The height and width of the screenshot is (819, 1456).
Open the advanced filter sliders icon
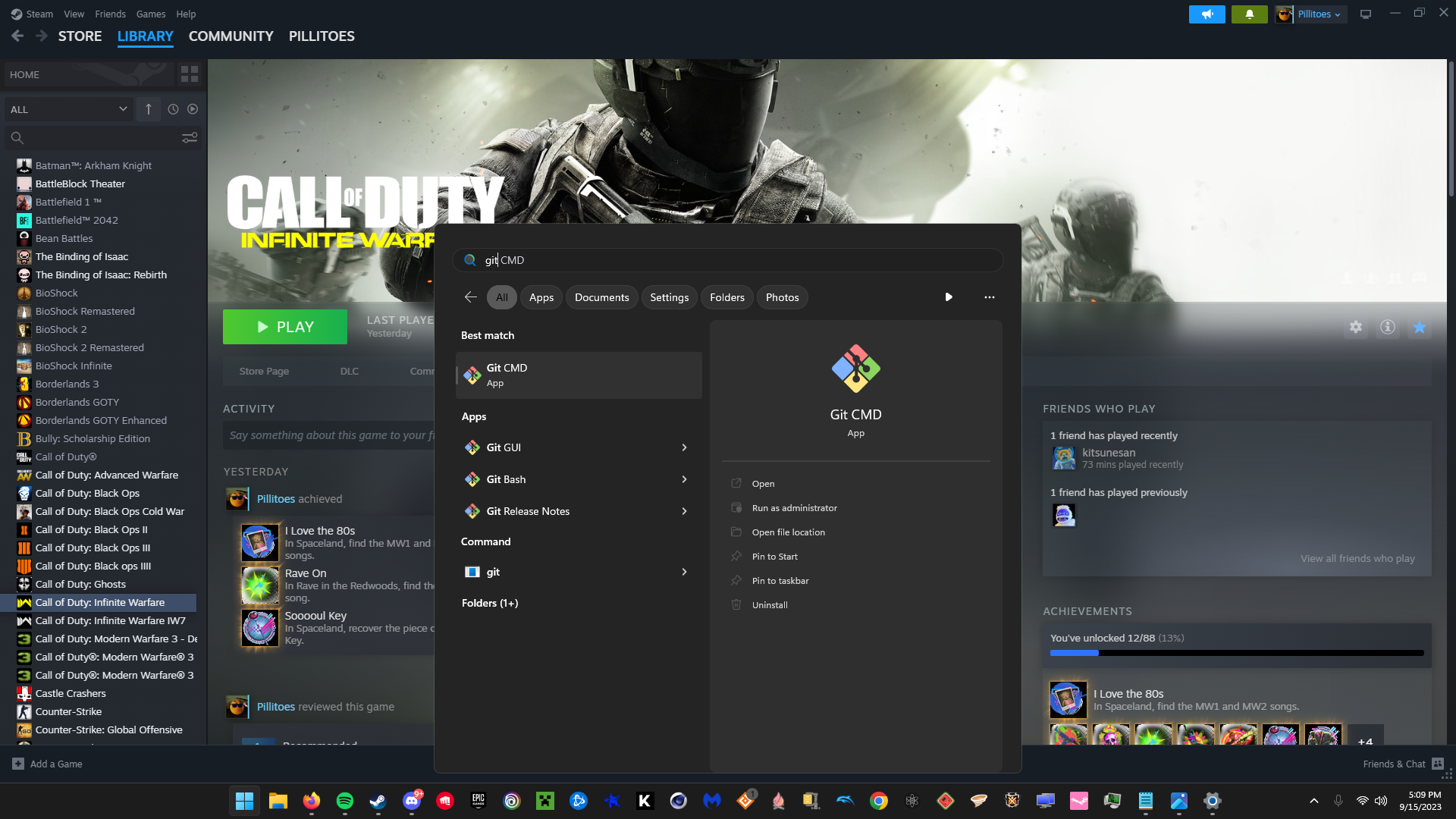[x=190, y=137]
